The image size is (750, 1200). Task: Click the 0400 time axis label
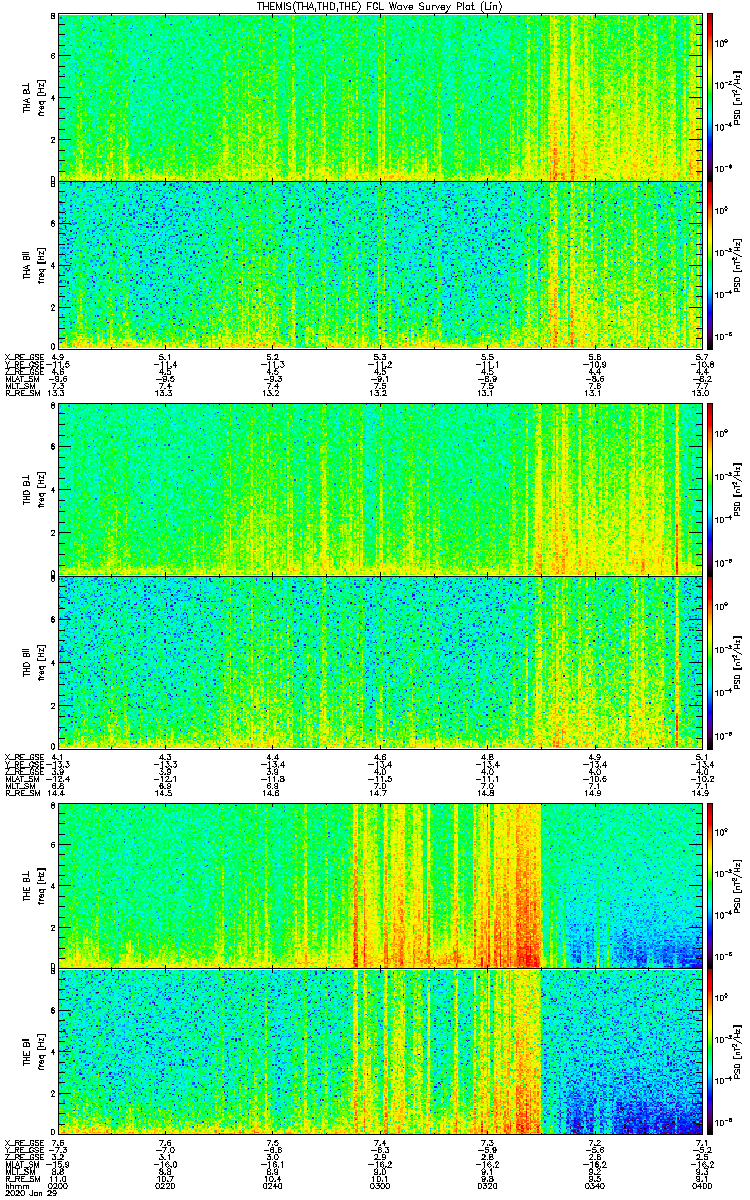[x=701, y=1187]
